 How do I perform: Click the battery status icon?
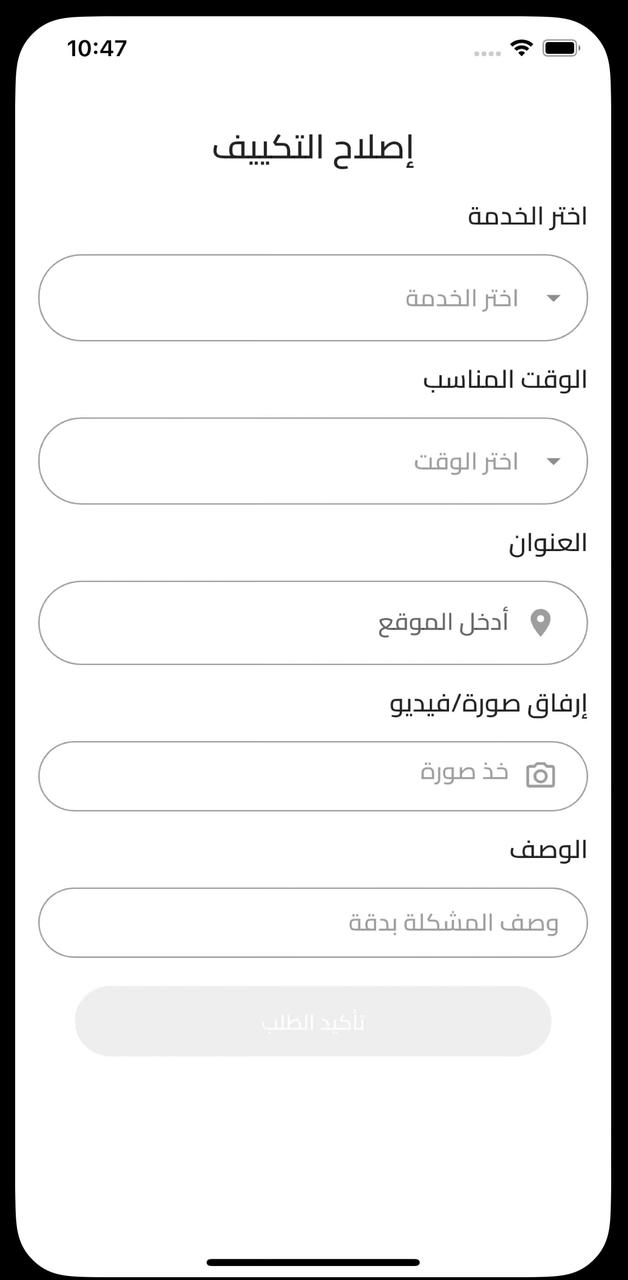[561, 48]
